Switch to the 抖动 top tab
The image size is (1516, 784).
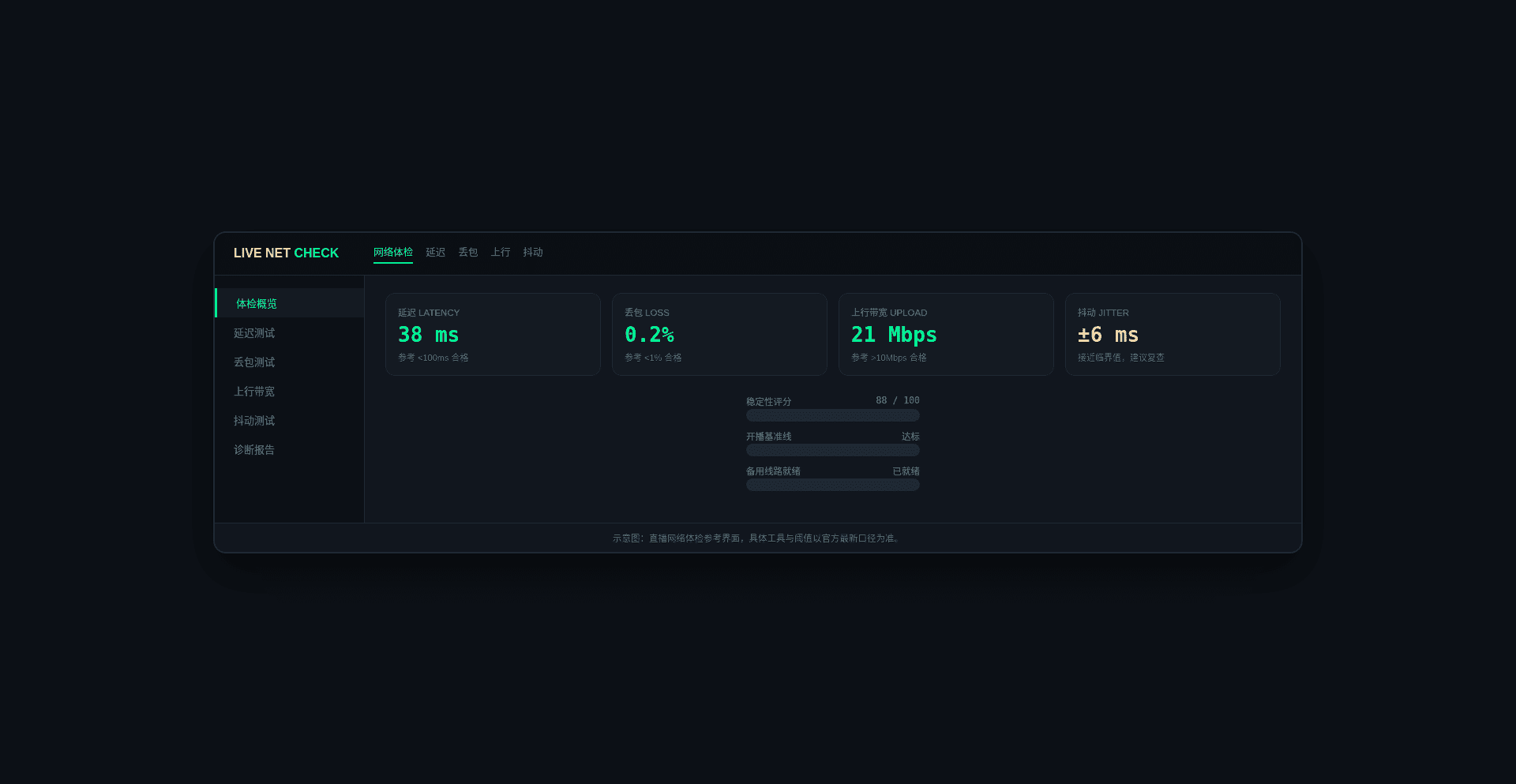pyautogui.click(x=532, y=253)
